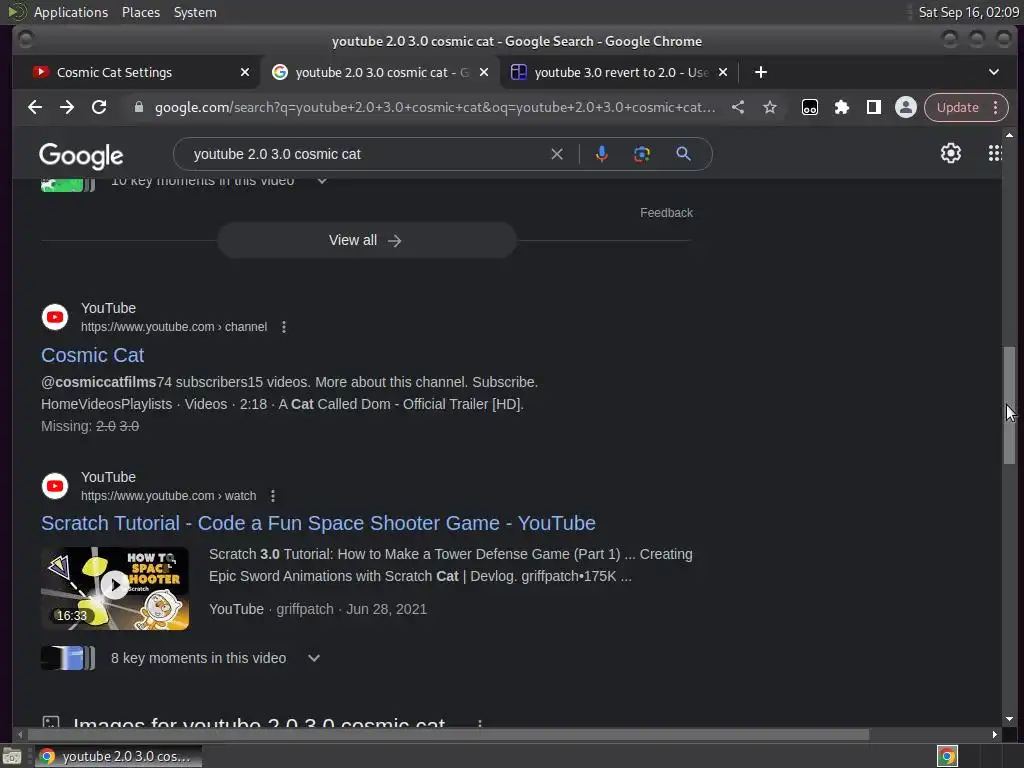
Task: Submit search with magnifier icon
Action: coord(683,154)
